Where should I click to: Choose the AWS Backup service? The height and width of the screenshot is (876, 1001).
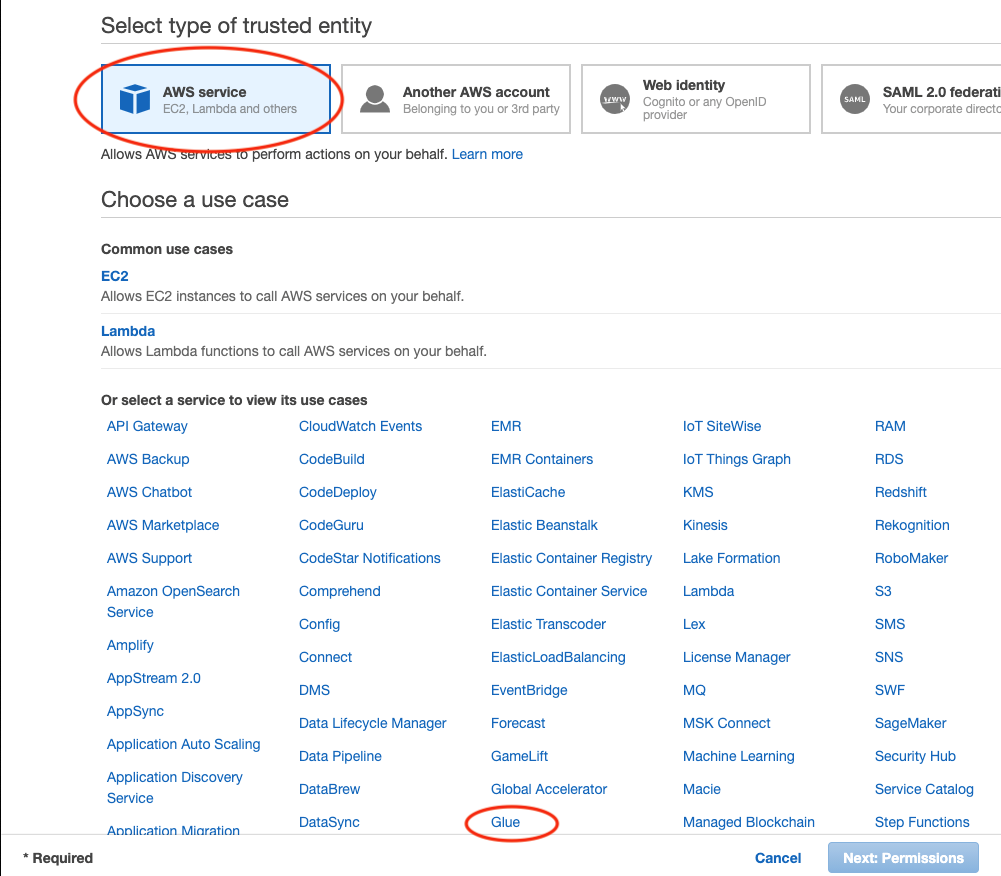point(148,459)
